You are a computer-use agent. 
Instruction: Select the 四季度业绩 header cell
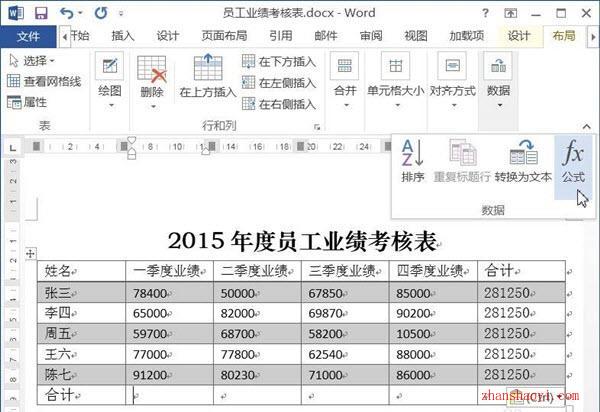click(433, 271)
